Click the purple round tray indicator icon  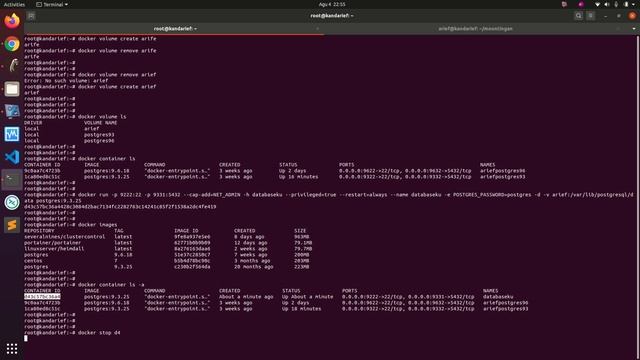point(581,4)
